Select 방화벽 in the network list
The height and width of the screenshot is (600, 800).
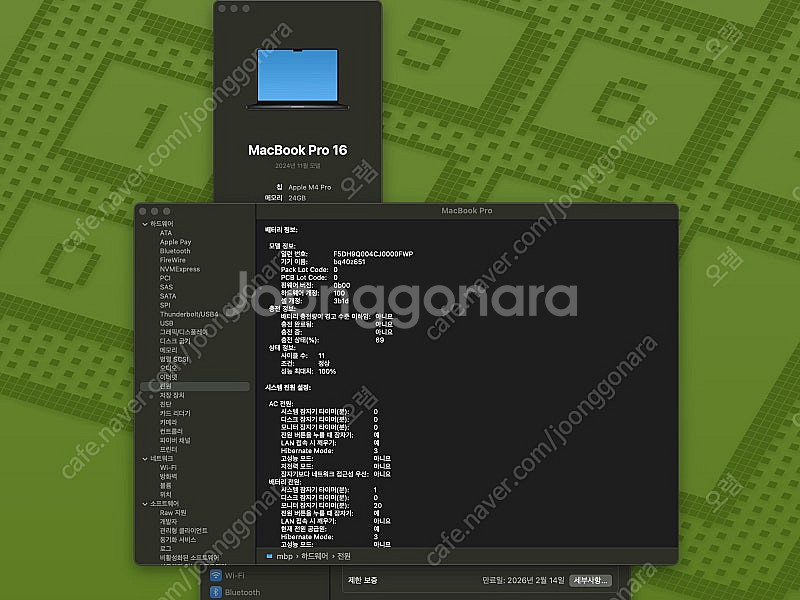pos(168,477)
